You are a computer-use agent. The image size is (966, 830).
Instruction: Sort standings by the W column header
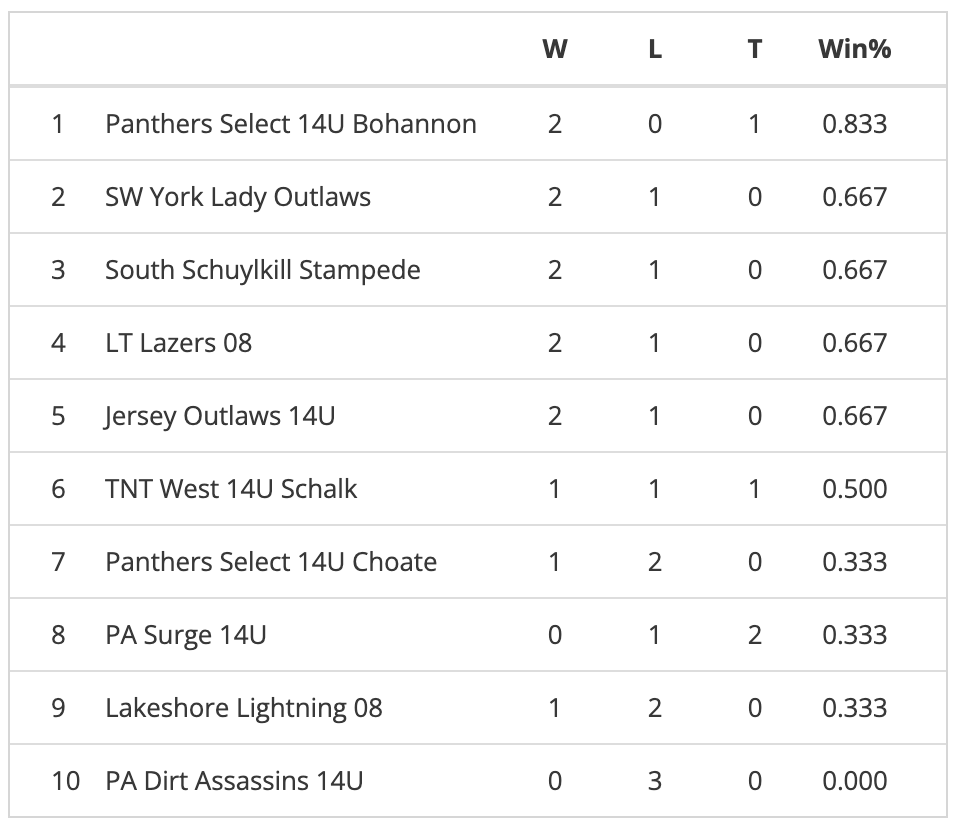tap(554, 49)
